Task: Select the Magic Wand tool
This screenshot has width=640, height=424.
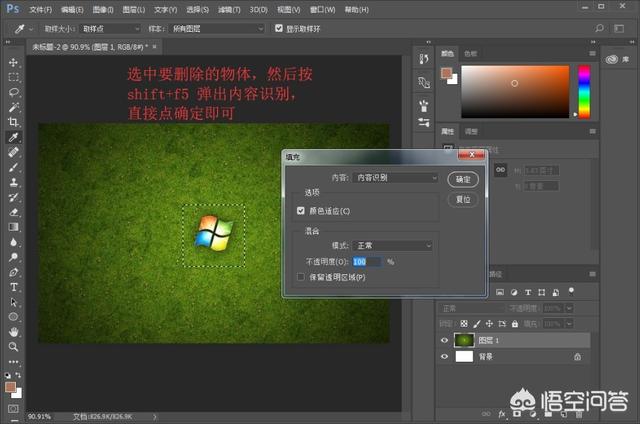Action: (14, 107)
